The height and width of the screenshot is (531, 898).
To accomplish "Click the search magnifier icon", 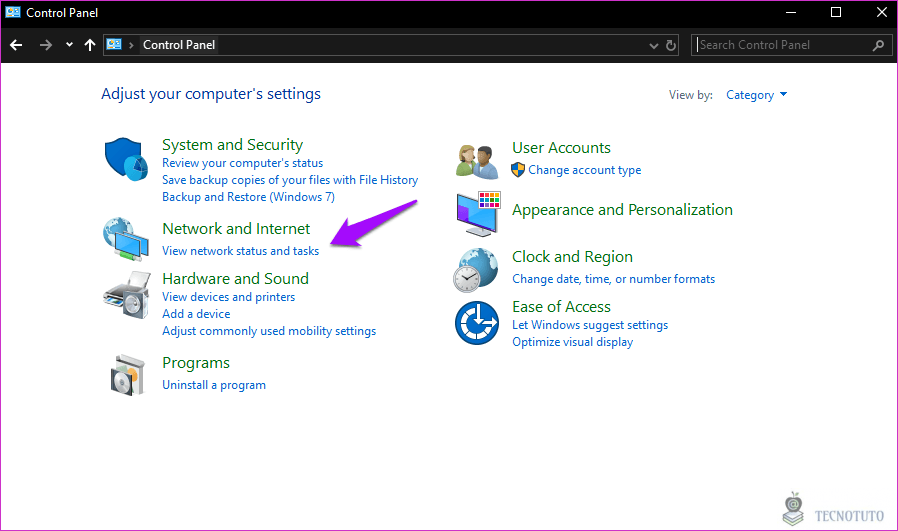I will tap(878, 45).
